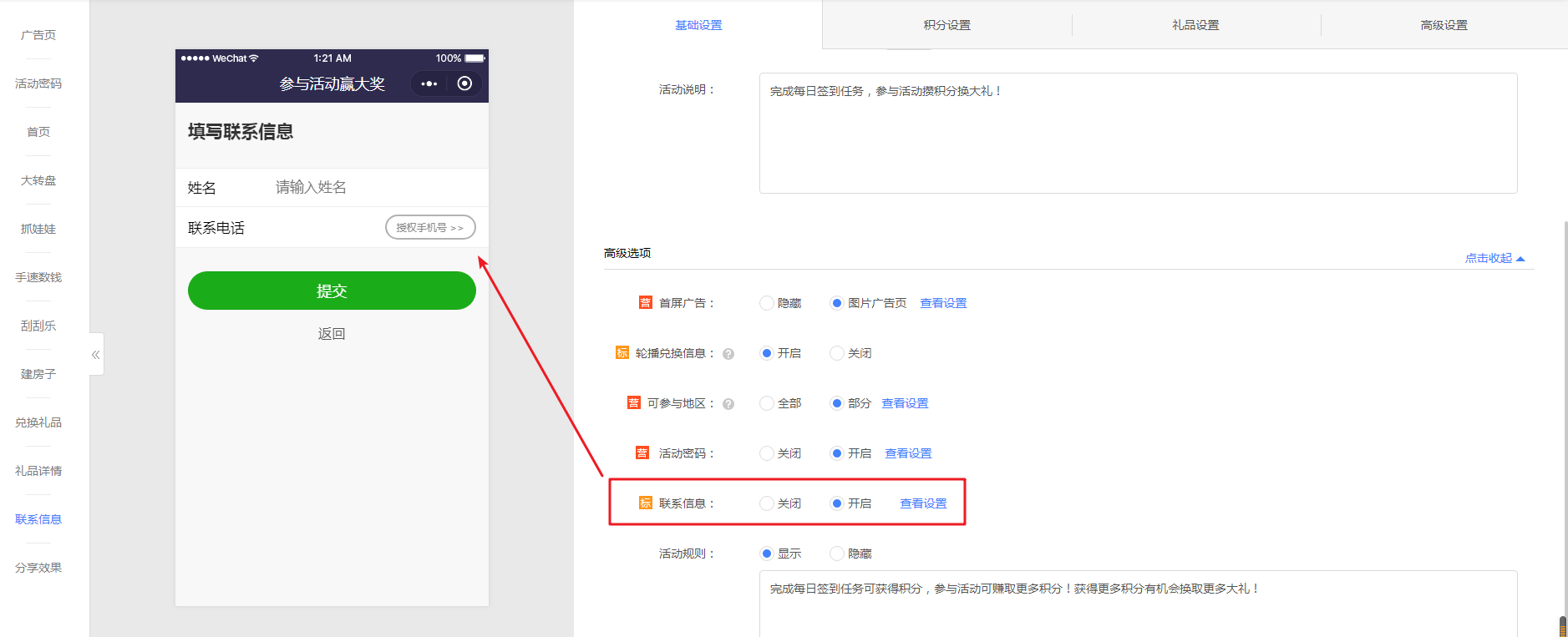Image resolution: width=1568 pixels, height=637 pixels.
Task: Click the 请输入姓名 name input field
Action: point(374,187)
